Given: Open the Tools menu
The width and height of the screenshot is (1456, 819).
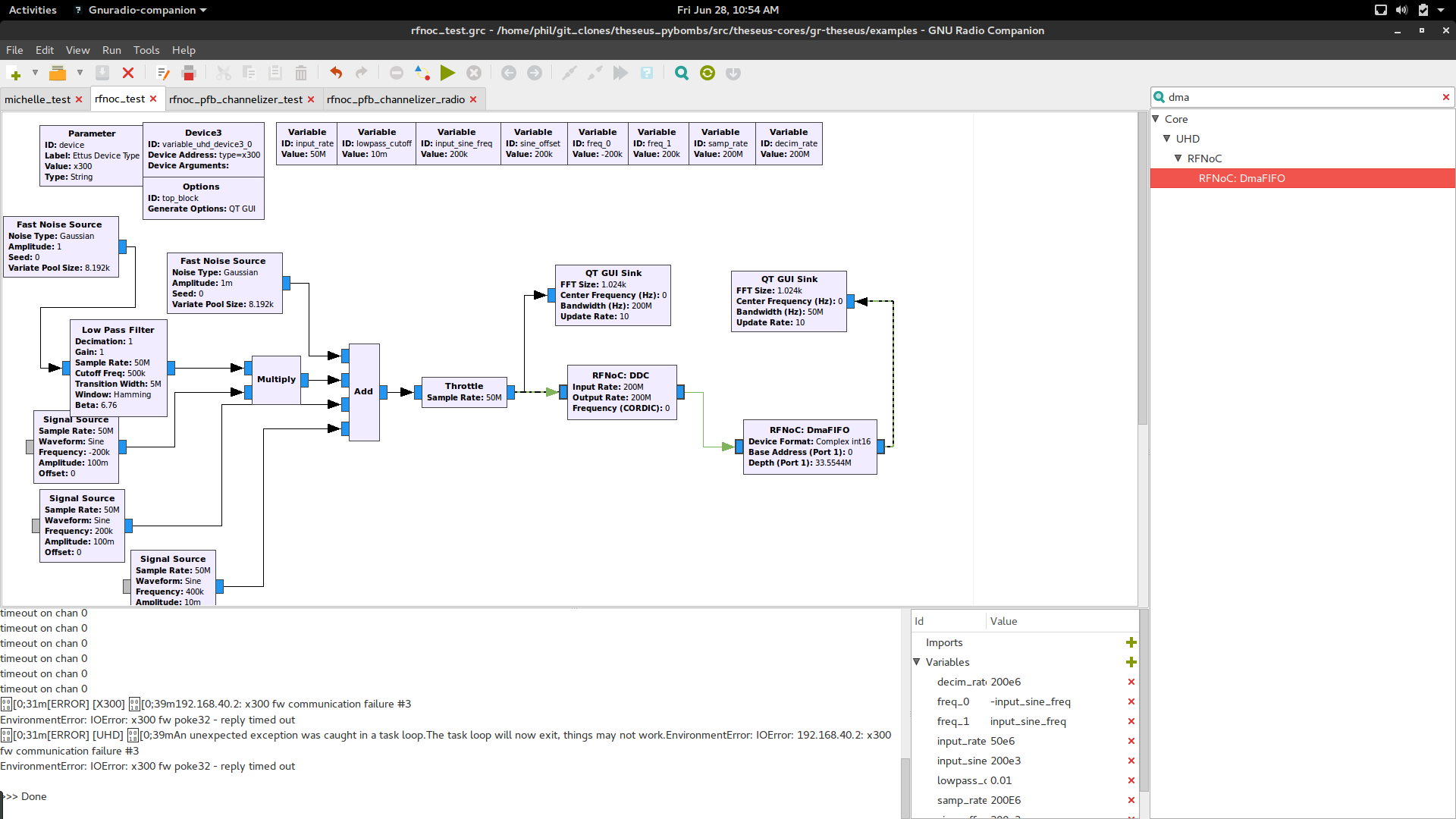Looking at the screenshot, I should click(146, 50).
